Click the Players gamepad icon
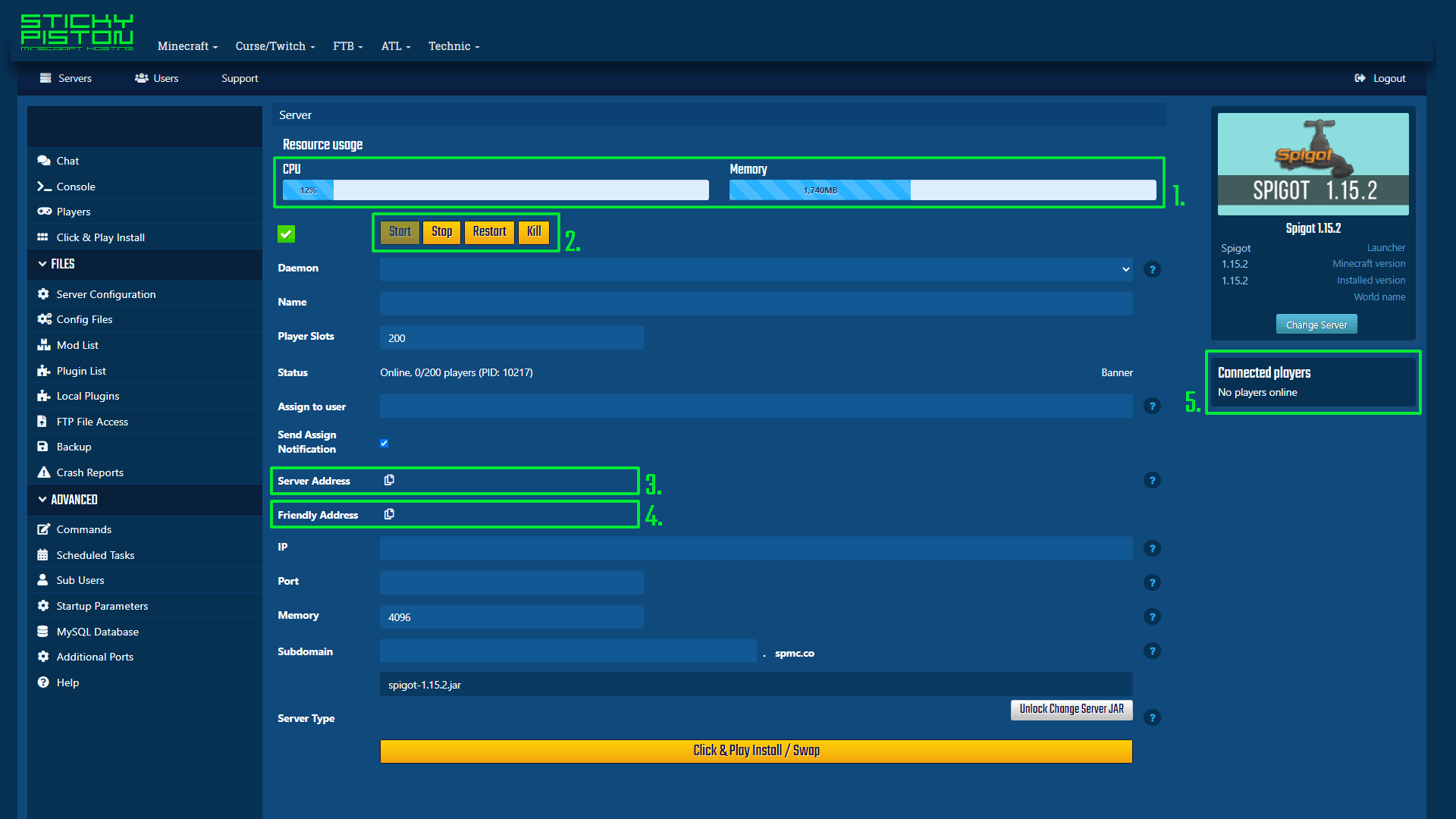The height and width of the screenshot is (819, 1456). coord(44,212)
